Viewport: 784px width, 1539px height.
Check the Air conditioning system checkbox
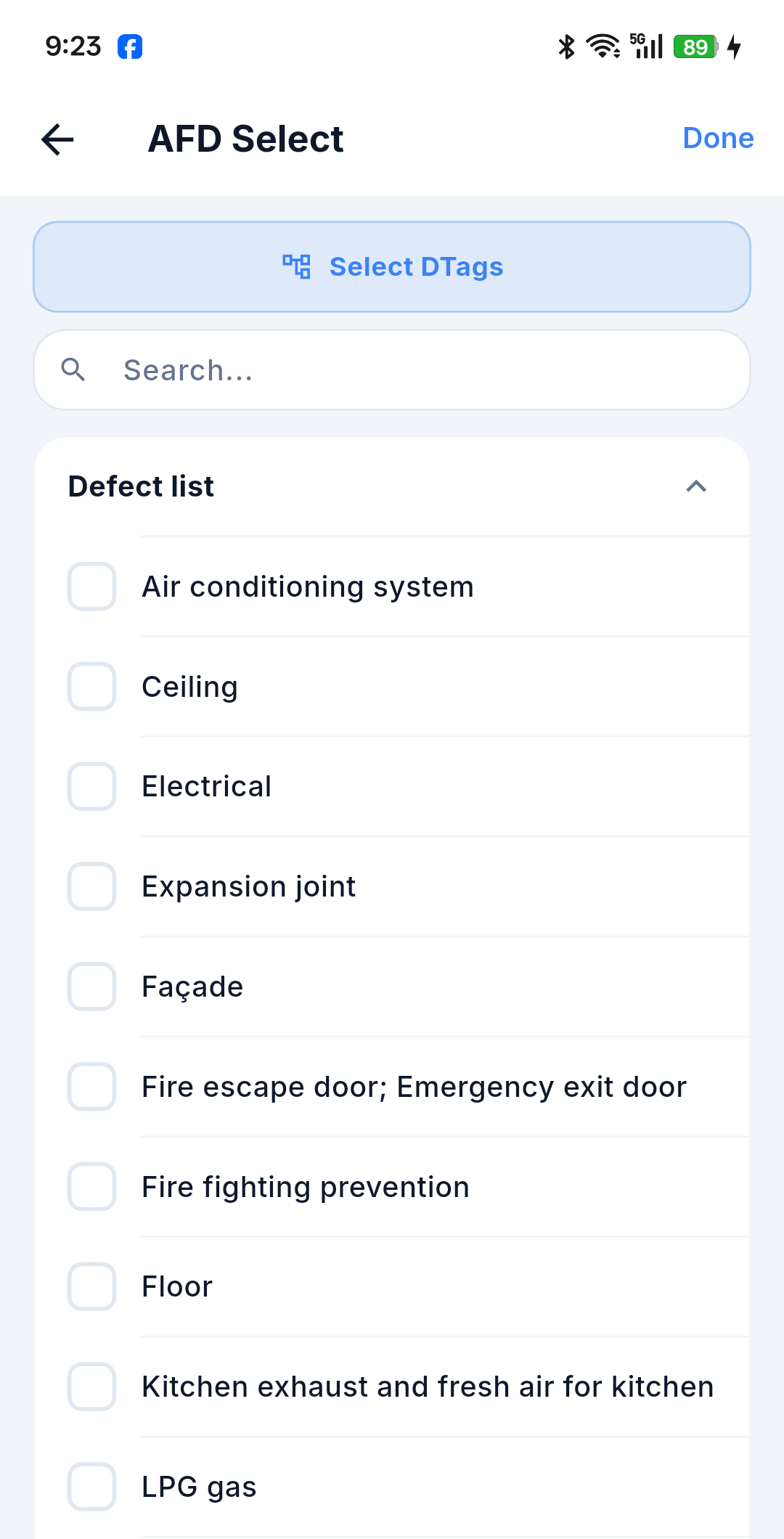92,587
